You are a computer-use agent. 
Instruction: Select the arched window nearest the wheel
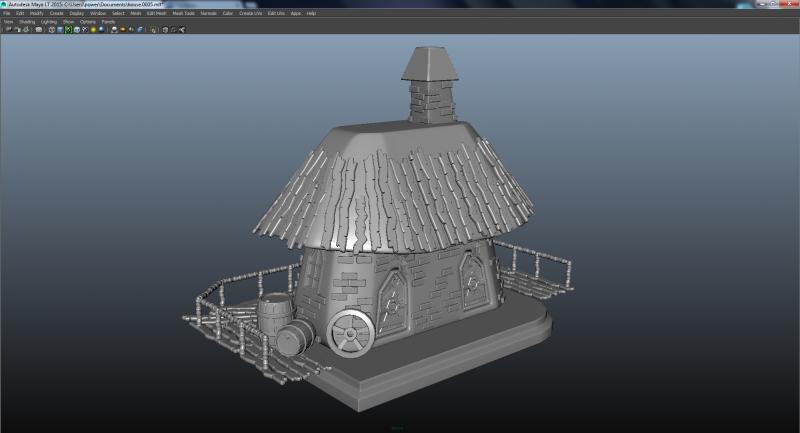(391, 303)
